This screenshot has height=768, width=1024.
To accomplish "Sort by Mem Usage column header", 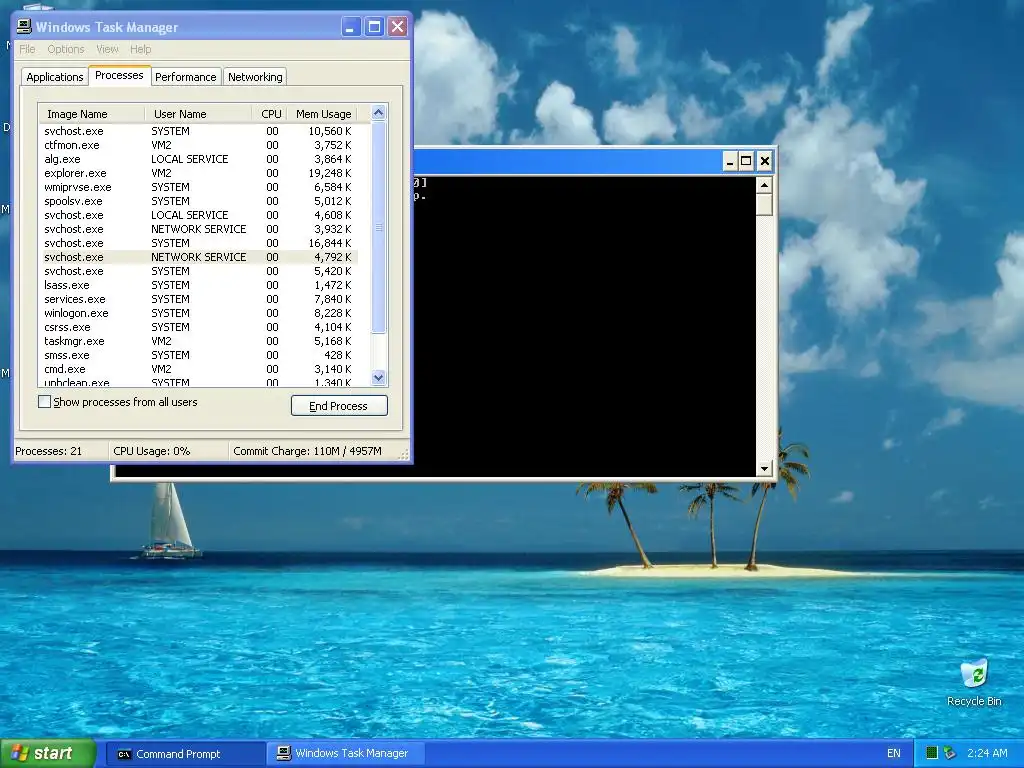I will [323, 114].
